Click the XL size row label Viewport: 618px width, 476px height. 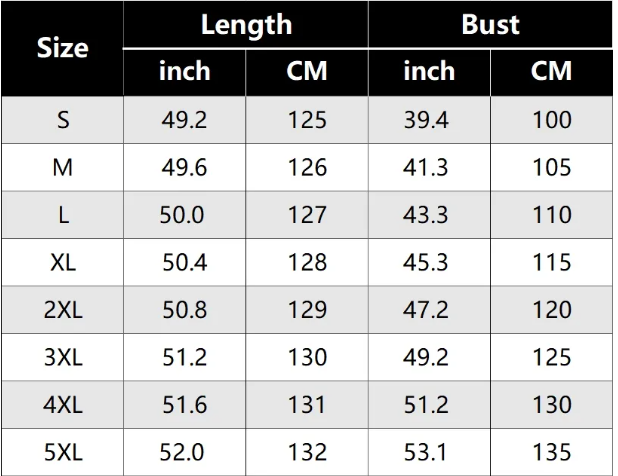tap(63, 262)
